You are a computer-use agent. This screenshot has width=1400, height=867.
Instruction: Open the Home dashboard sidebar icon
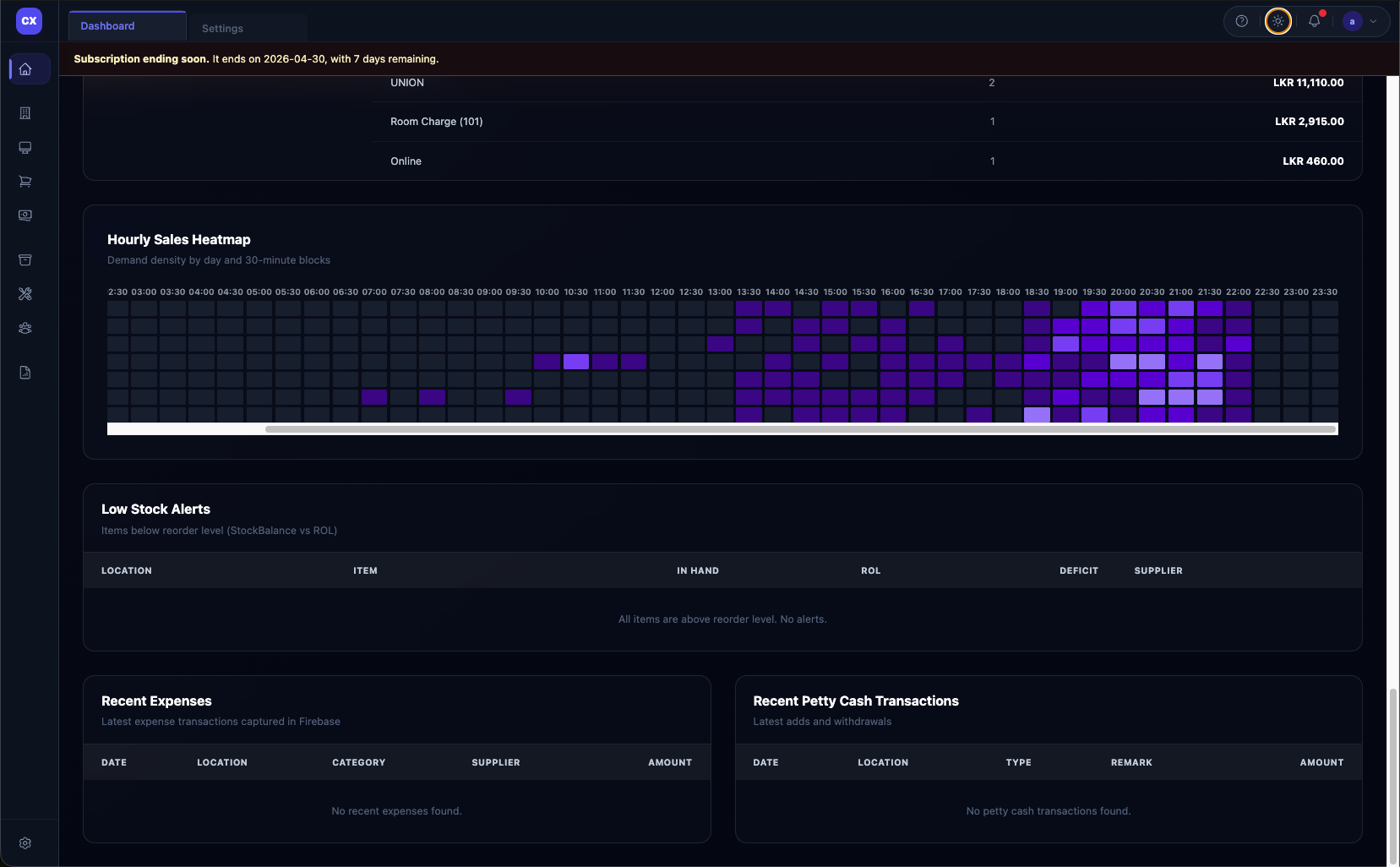[25, 69]
